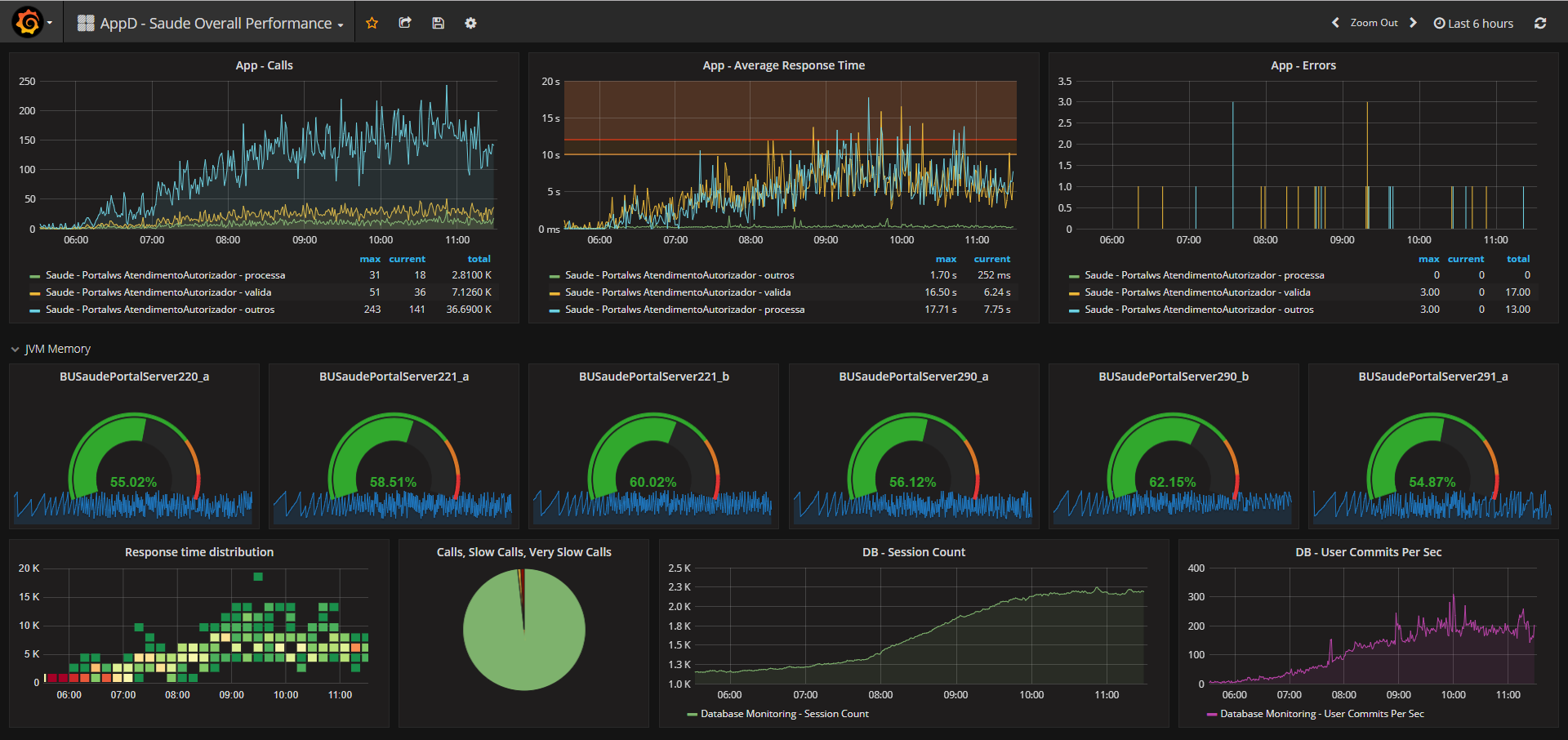Toggle outros series in App - Errors legend
The width and height of the screenshot is (1568, 740).
pyautogui.click(x=1199, y=310)
